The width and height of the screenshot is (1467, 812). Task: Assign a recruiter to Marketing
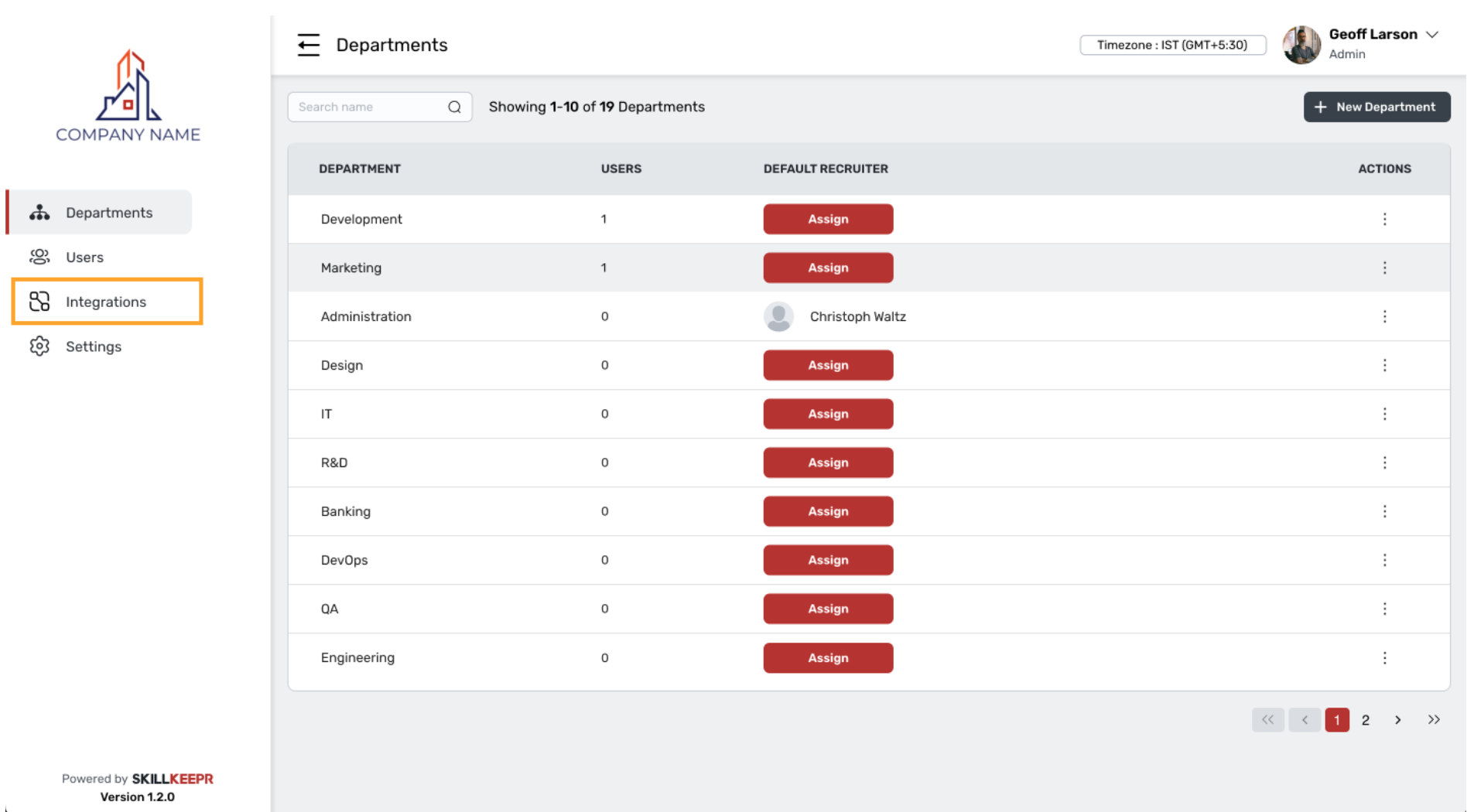point(828,268)
